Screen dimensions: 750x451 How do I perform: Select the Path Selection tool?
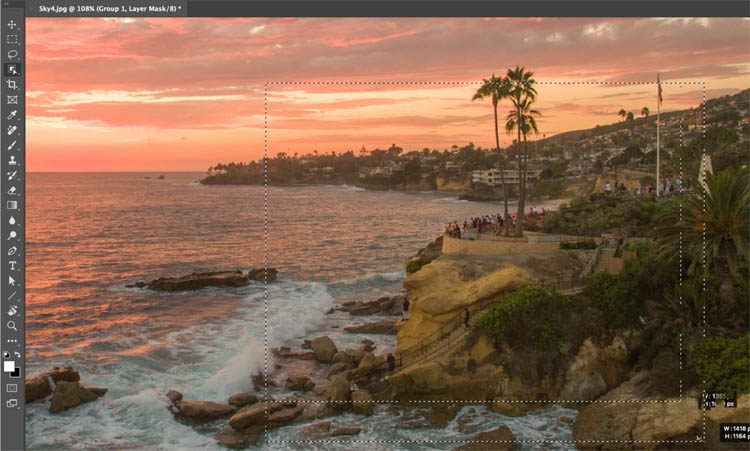click(x=12, y=281)
